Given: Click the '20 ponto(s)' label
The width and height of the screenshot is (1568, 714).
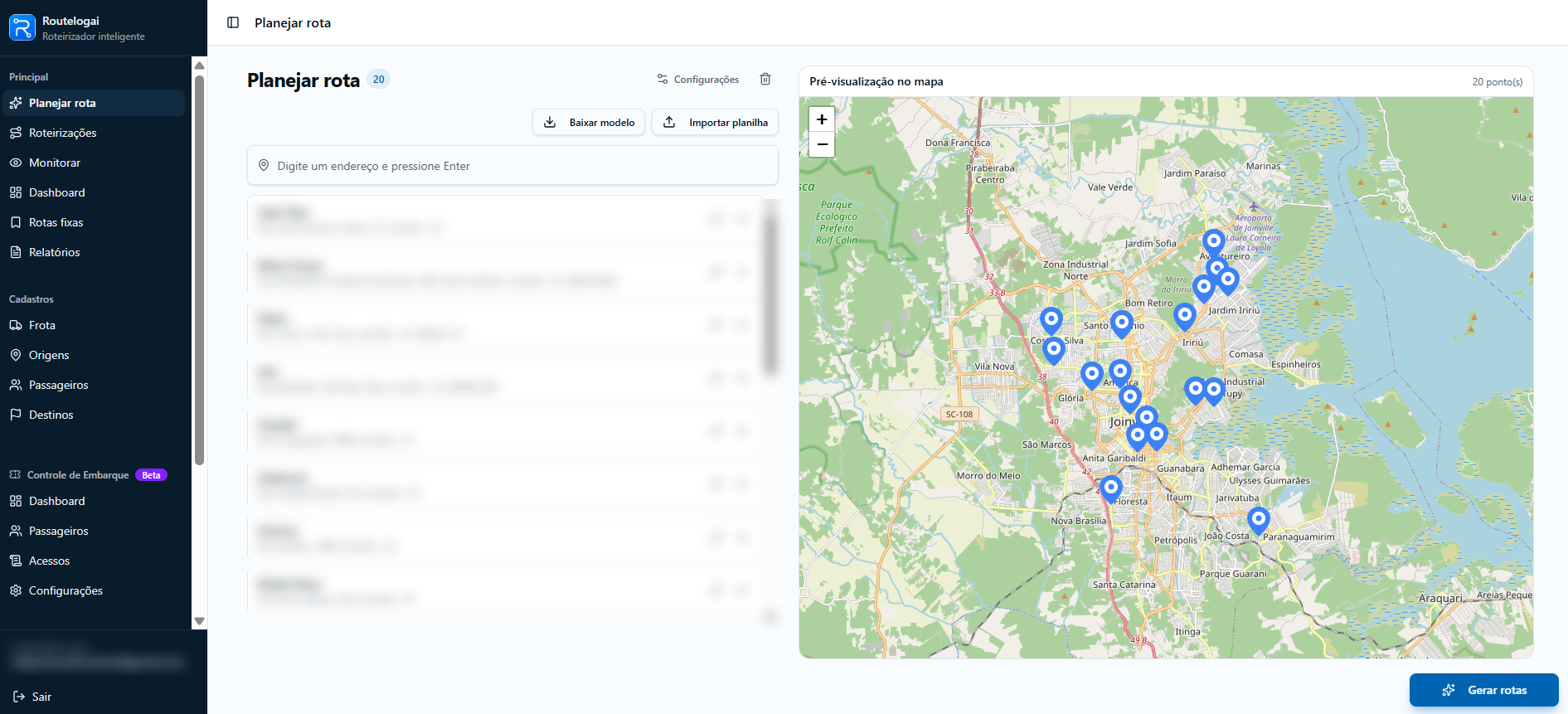Looking at the screenshot, I should pyautogui.click(x=1498, y=82).
